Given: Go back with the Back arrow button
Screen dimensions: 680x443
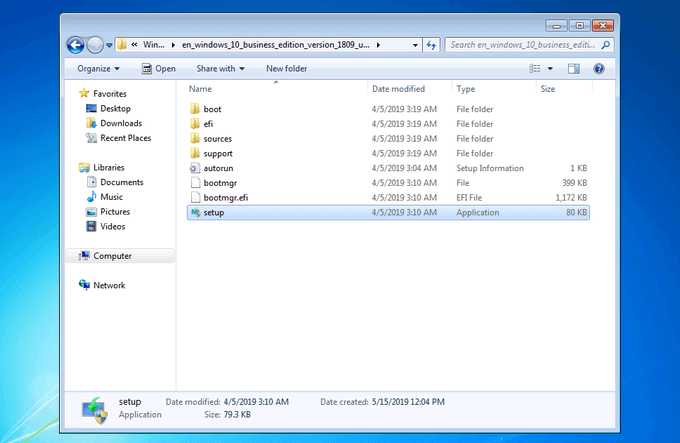Looking at the screenshot, I should [75, 45].
